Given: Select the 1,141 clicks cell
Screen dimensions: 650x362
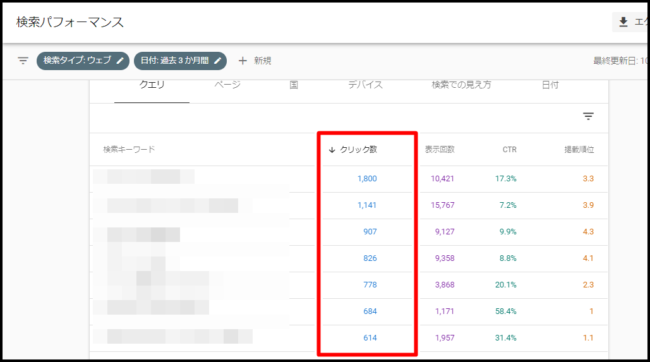Looking at the screenshot, I should point(367,205).
